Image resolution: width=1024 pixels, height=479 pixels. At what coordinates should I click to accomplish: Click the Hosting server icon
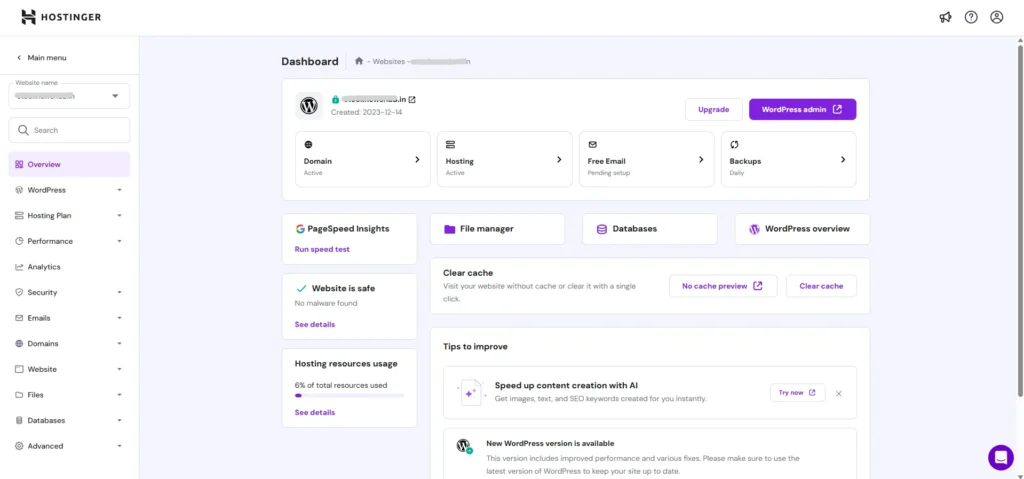[x=450, y=144]
